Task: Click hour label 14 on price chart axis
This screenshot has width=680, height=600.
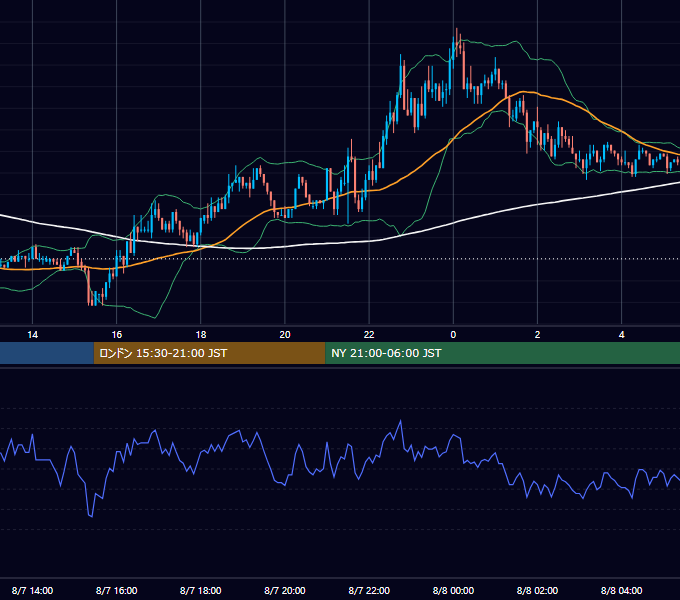Action: pyautogui.click(x=33, y=335)
